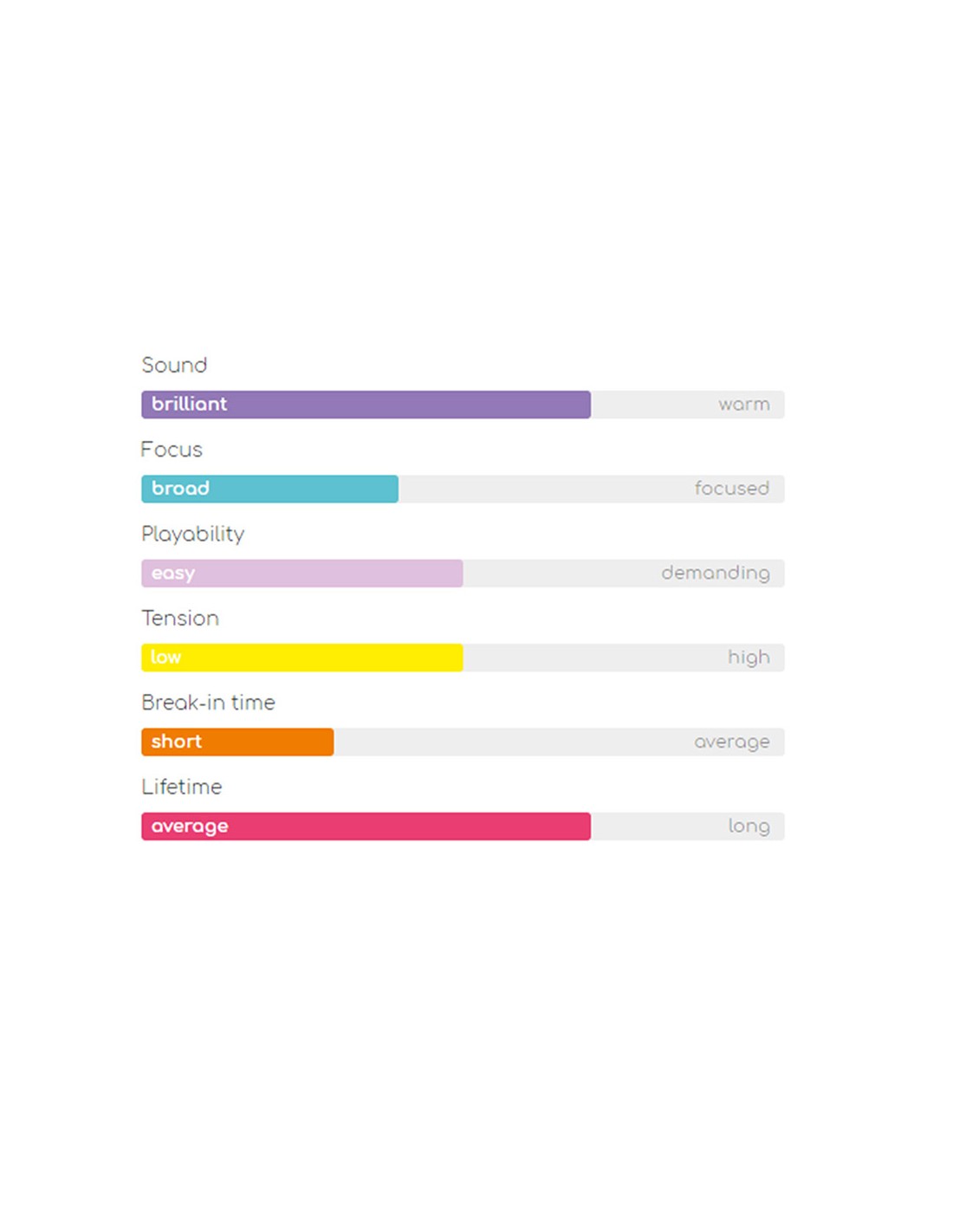Select the 'focused' end label
Viewport: 953px width, 1232px height.
pos(731,489)
